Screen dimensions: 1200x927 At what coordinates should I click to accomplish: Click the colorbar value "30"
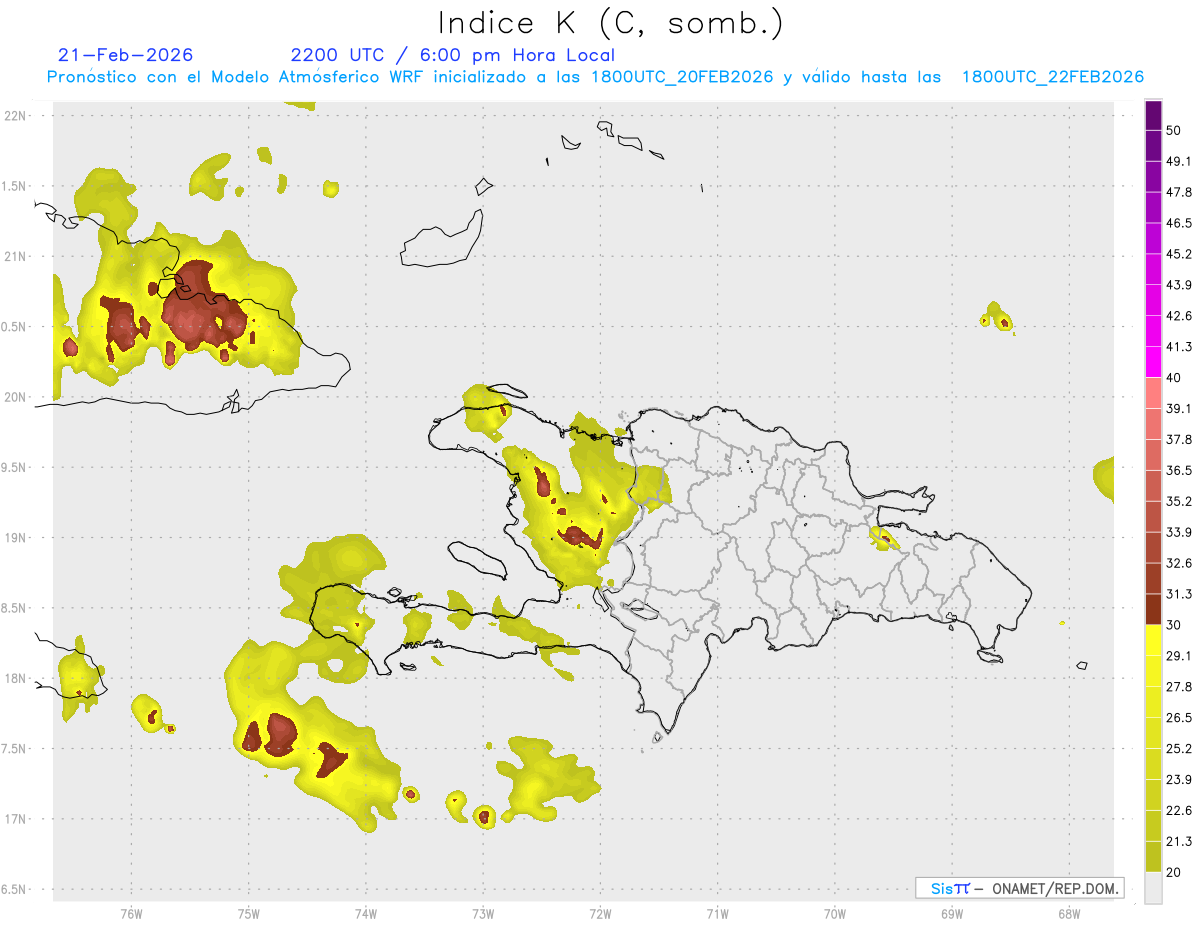[1174, 625]
